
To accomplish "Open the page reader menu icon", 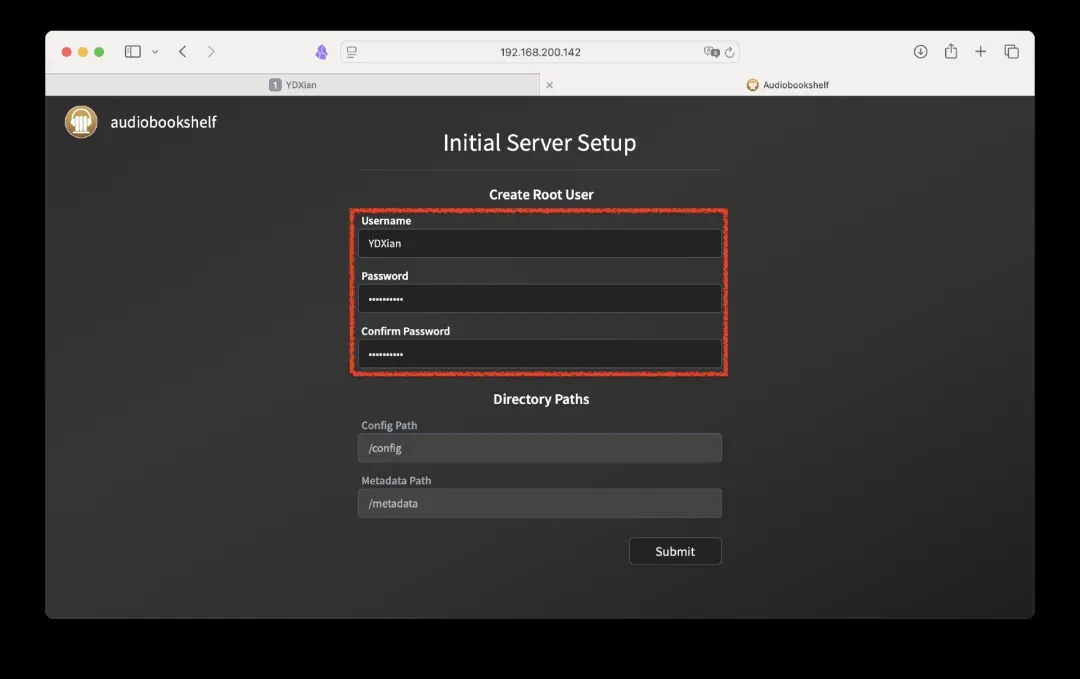I will coord(352,52).
